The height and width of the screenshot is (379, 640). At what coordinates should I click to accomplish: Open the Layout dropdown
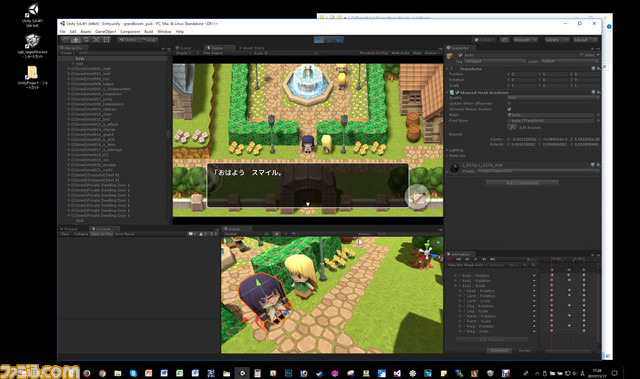[585, 40]
